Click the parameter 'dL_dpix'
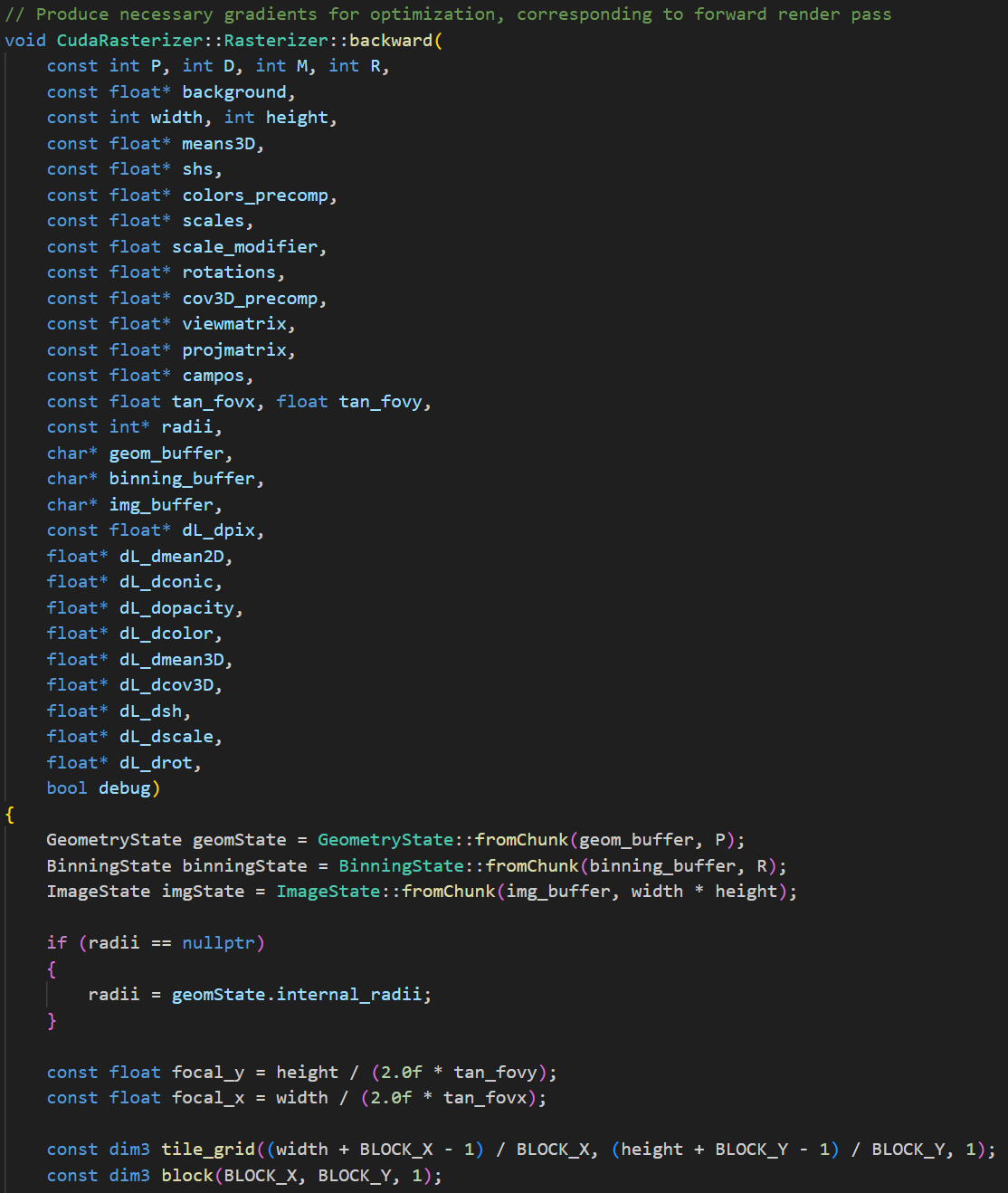 click(219, 530)
